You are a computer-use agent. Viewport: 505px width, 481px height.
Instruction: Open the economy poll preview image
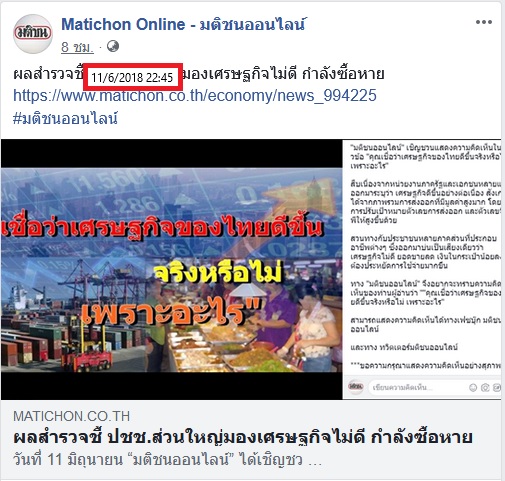(x=172, y=269)
